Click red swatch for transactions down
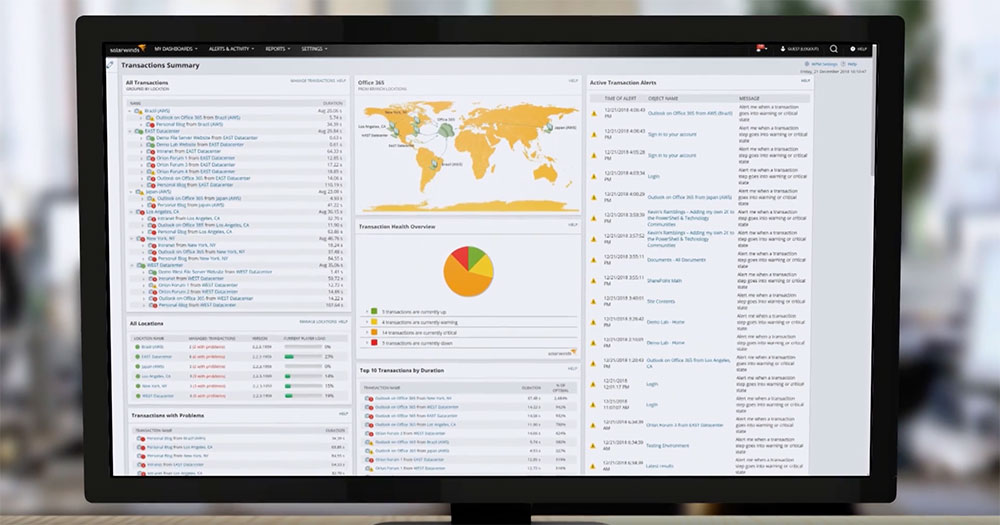1000x525 pixels. (x=374, y=343)
